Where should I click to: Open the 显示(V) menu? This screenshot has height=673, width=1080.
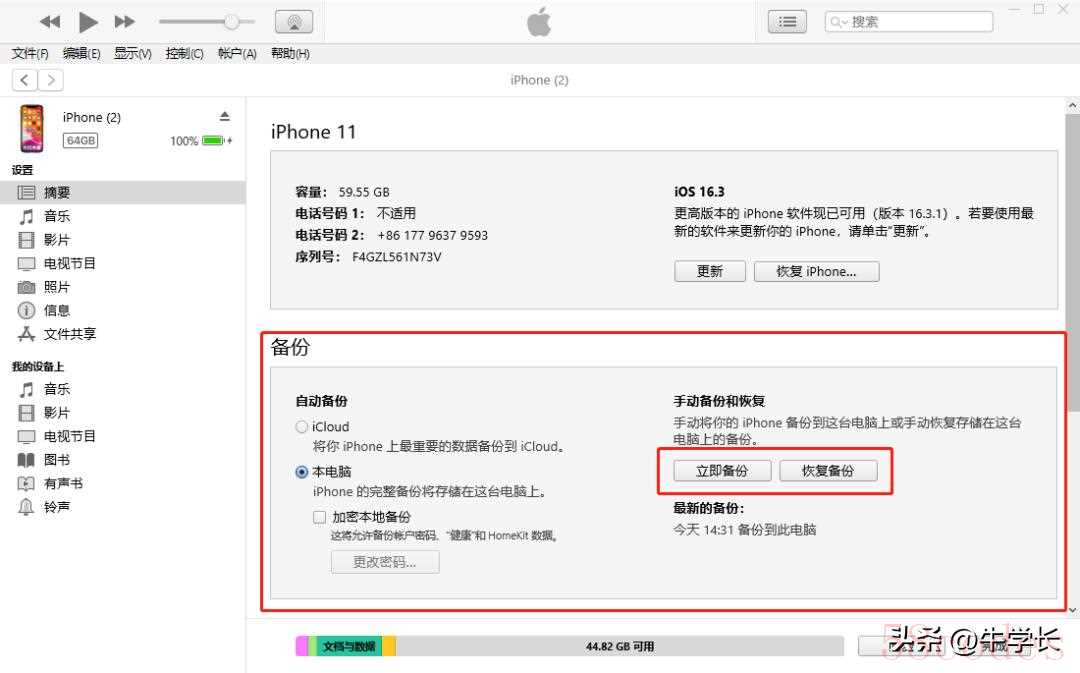coord(132,54)
